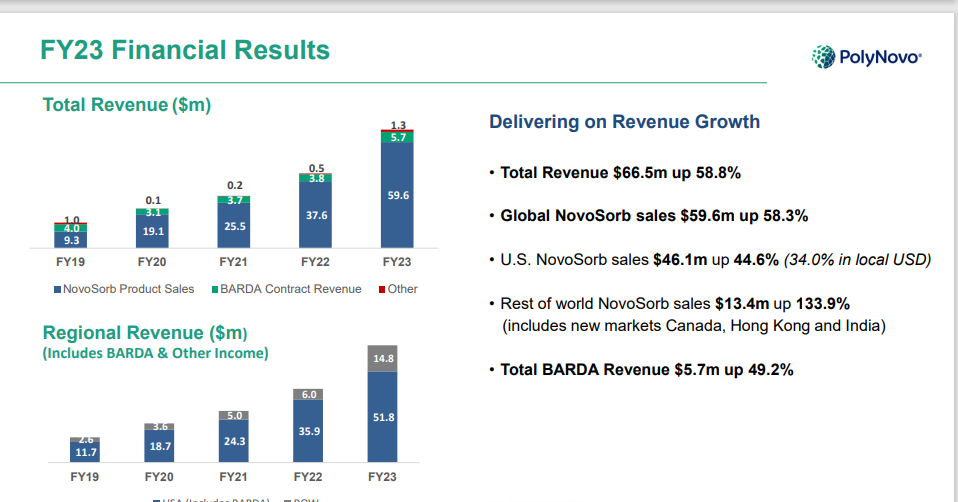Click the 14.8 grey segment label on regional FY23 bar

pyautogui.click(x=384, y=358)
